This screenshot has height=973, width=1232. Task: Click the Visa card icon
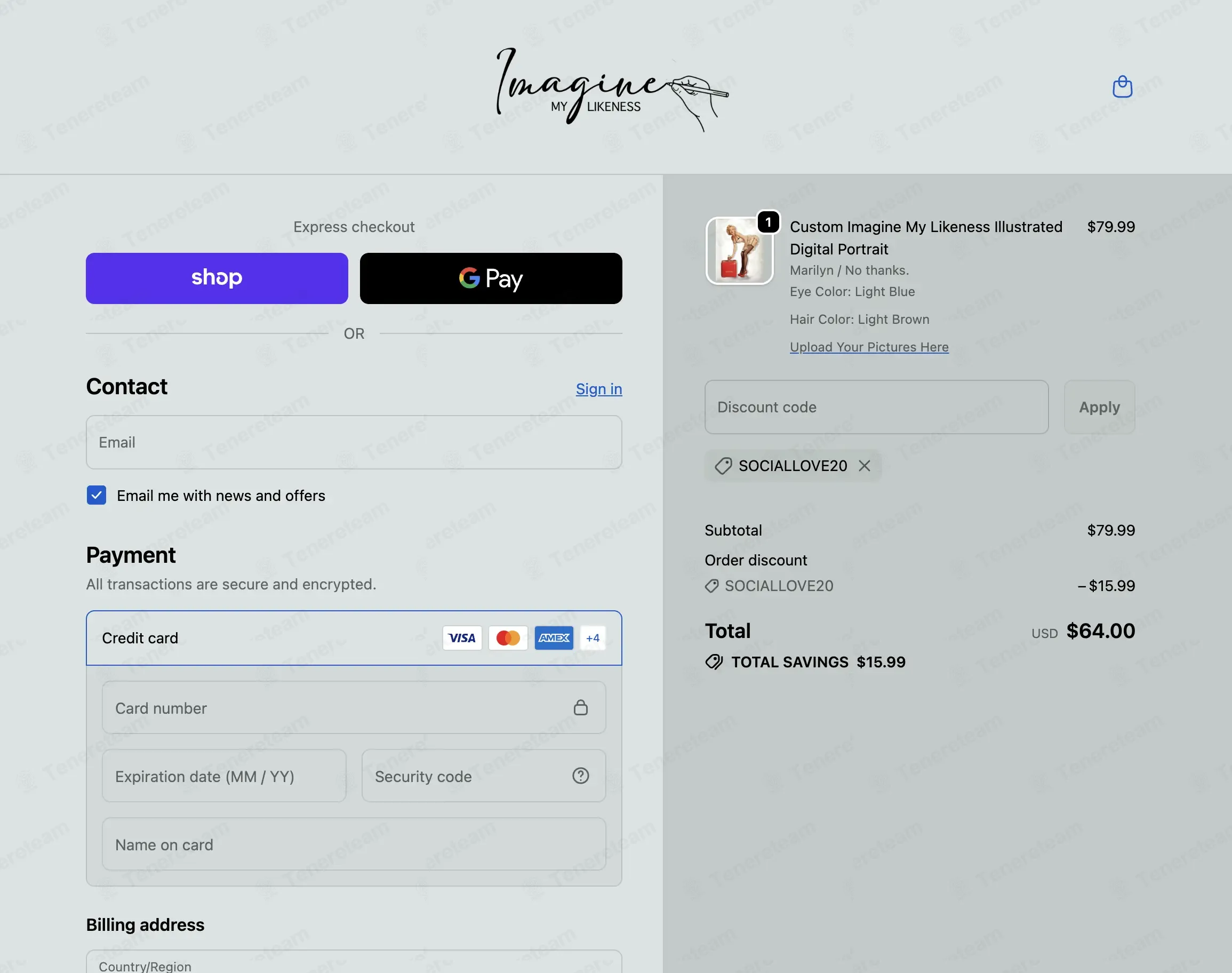[x=462, y=638]
